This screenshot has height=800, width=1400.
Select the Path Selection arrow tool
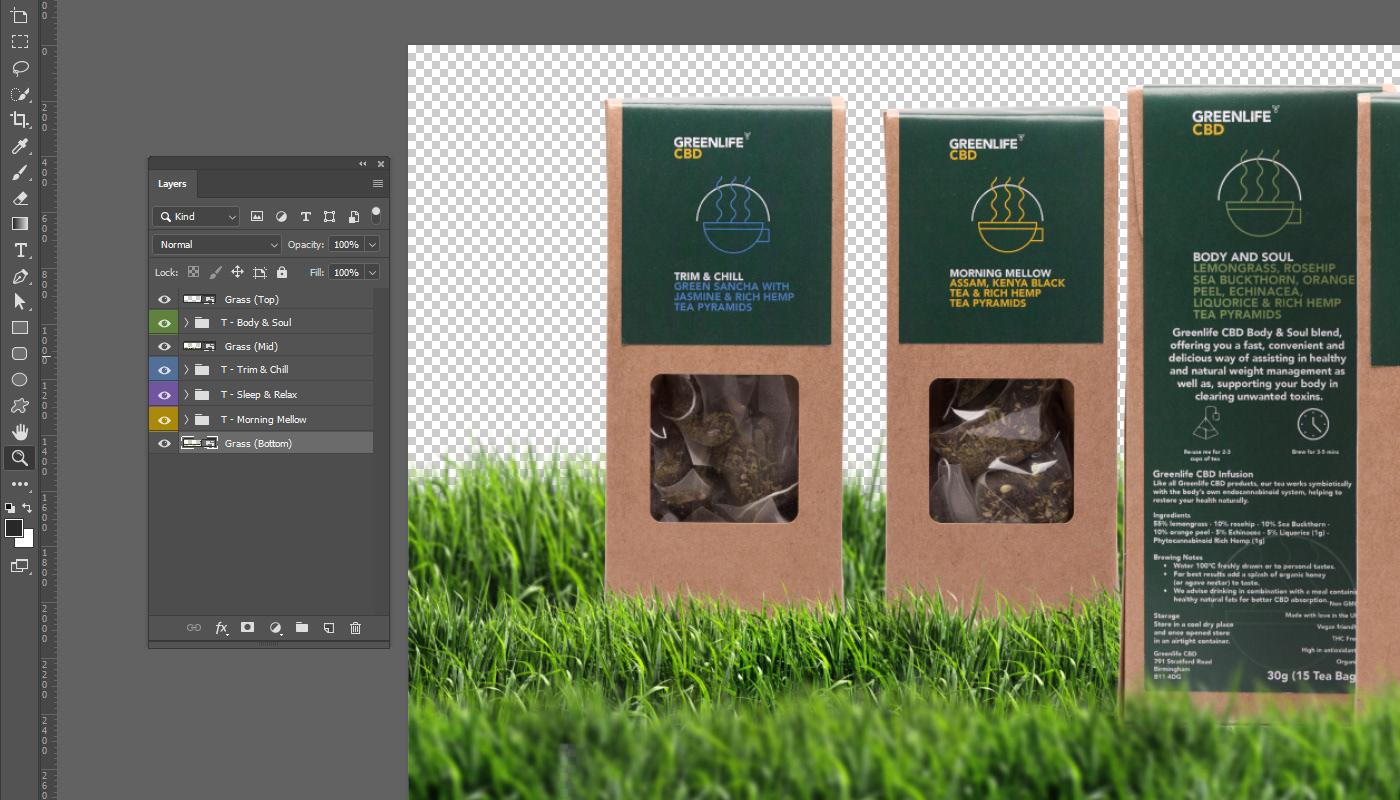point(19,302)
